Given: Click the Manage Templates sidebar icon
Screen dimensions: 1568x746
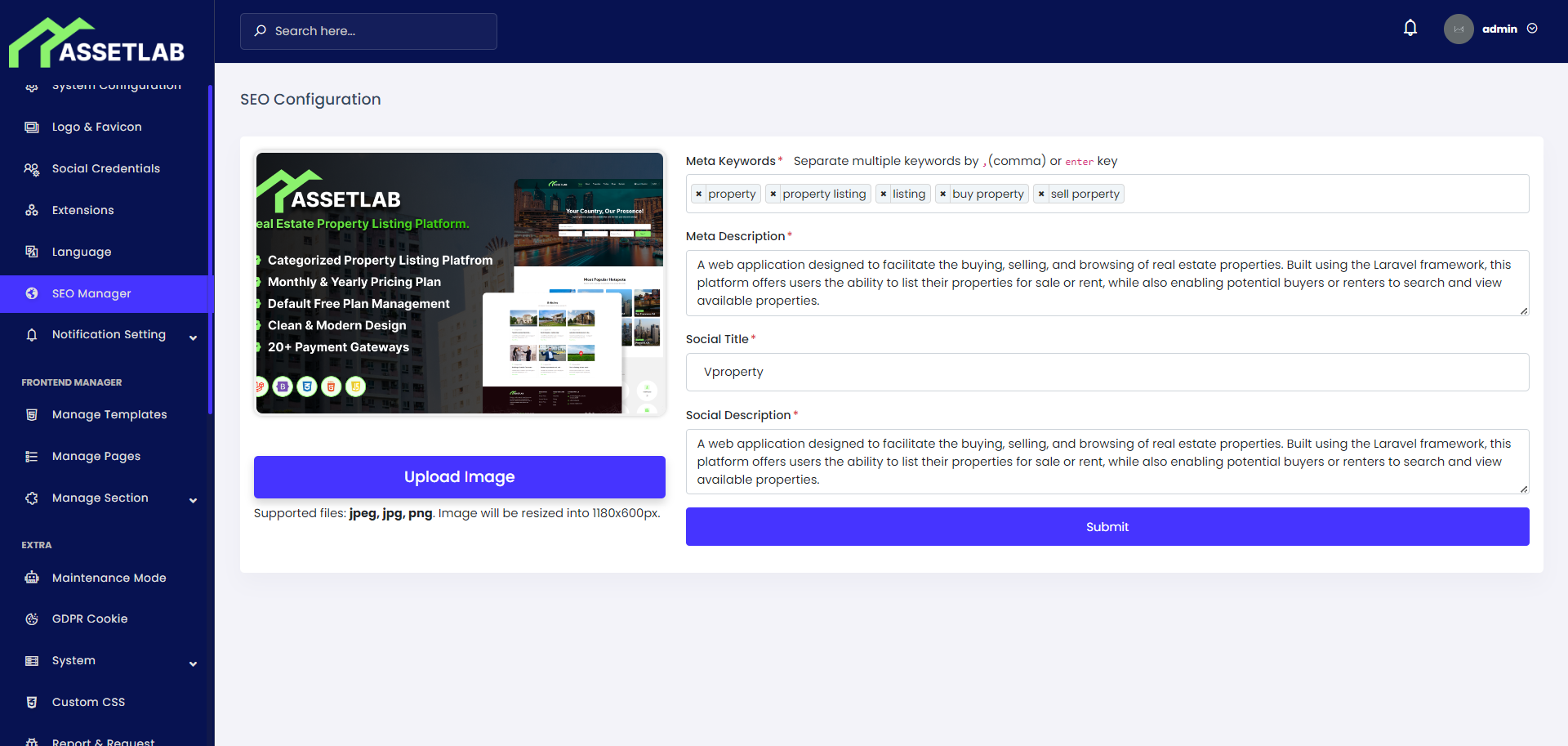Looking at the screenshot, I should click(31, 414).
